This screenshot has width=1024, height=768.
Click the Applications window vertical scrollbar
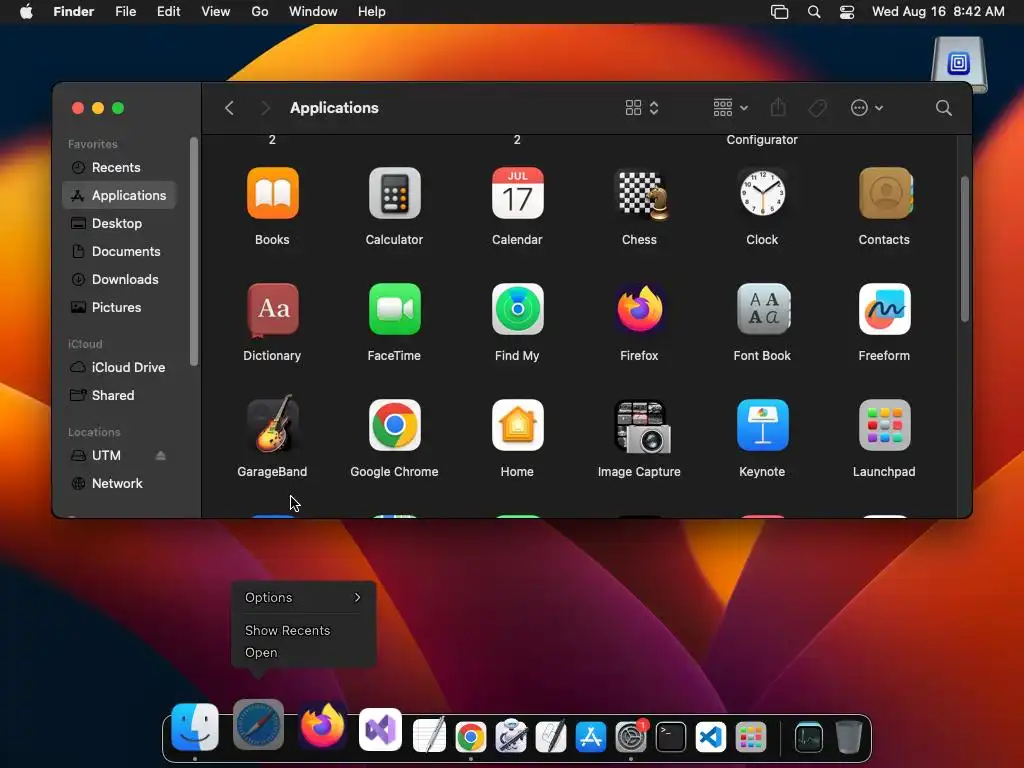point(965,249)
